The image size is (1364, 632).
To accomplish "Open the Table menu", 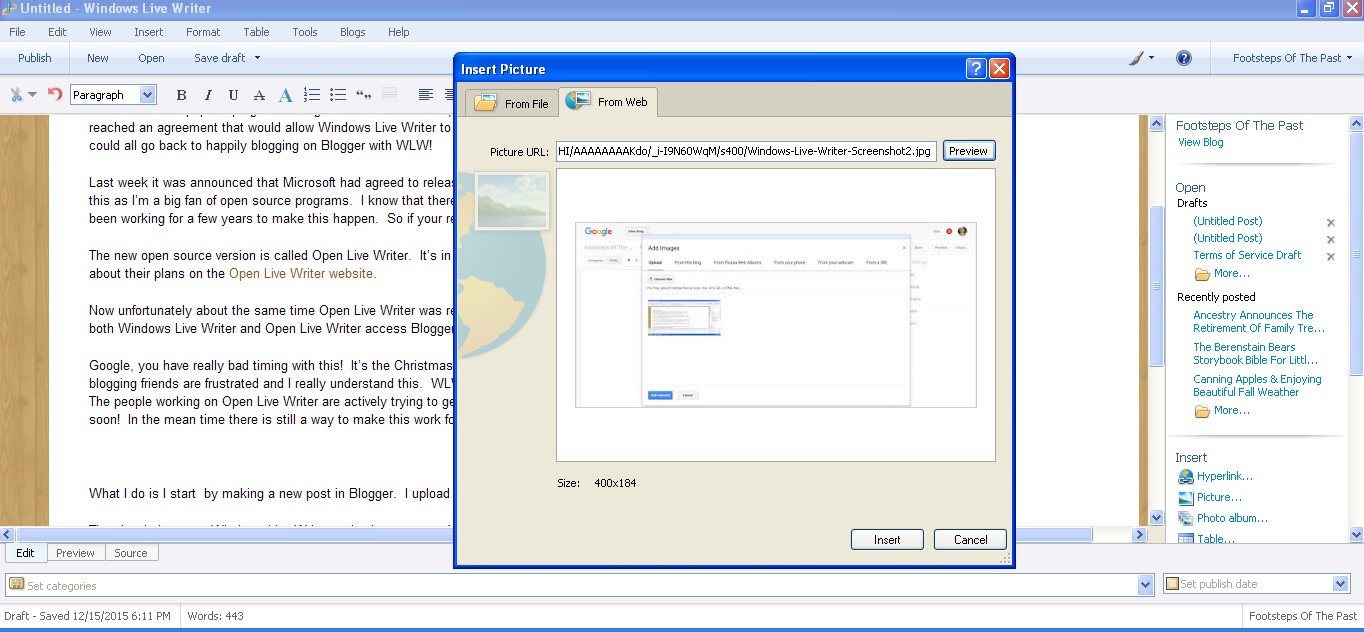I will [257, 32].
